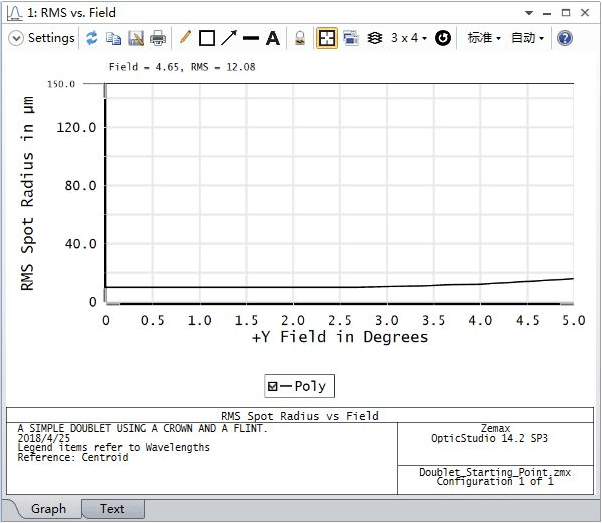Click the refresh/update arrows icon
This screenshot has height=523, width=602.
[92, 38]
